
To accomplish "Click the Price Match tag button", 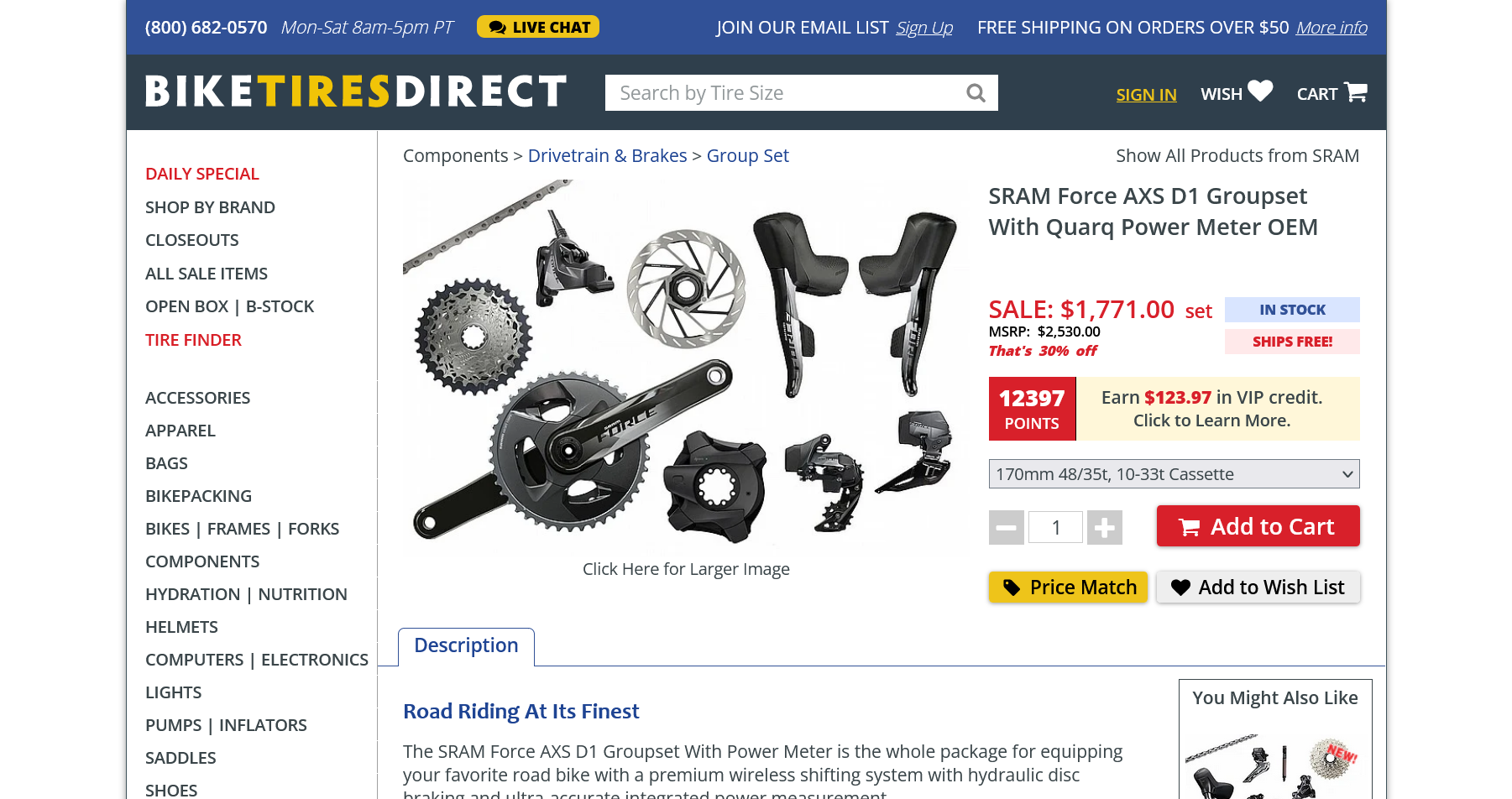I will (x=1068, y=587).
